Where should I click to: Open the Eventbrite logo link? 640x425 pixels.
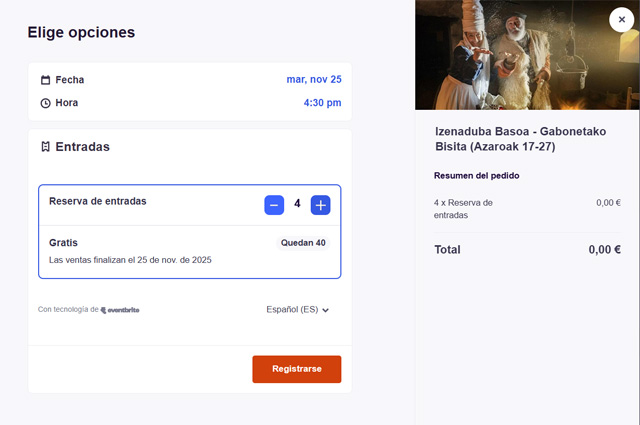coord(120,310)
